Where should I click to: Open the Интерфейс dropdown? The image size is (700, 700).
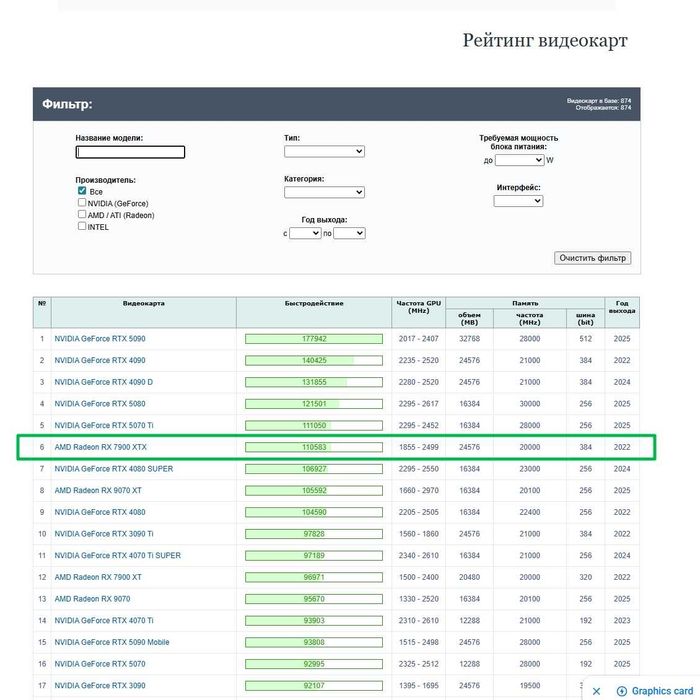coord(518,201)
